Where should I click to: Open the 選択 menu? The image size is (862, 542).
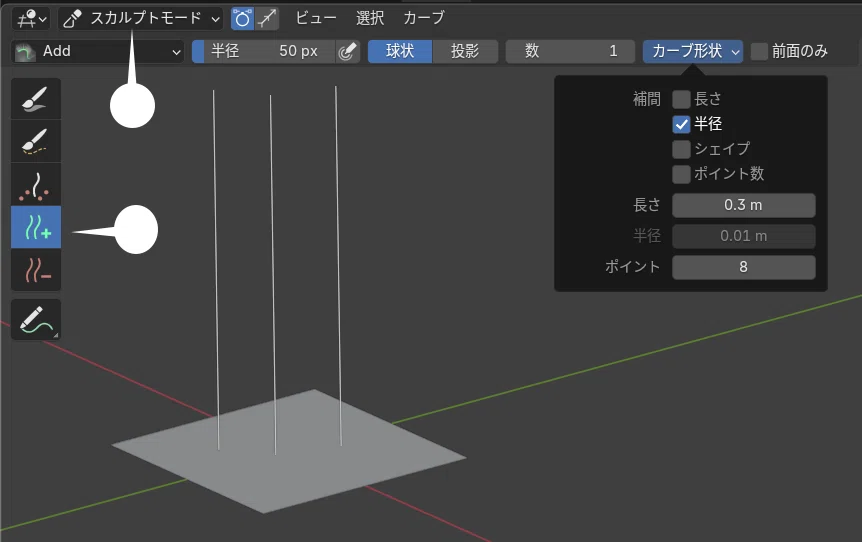coord(369,18)
